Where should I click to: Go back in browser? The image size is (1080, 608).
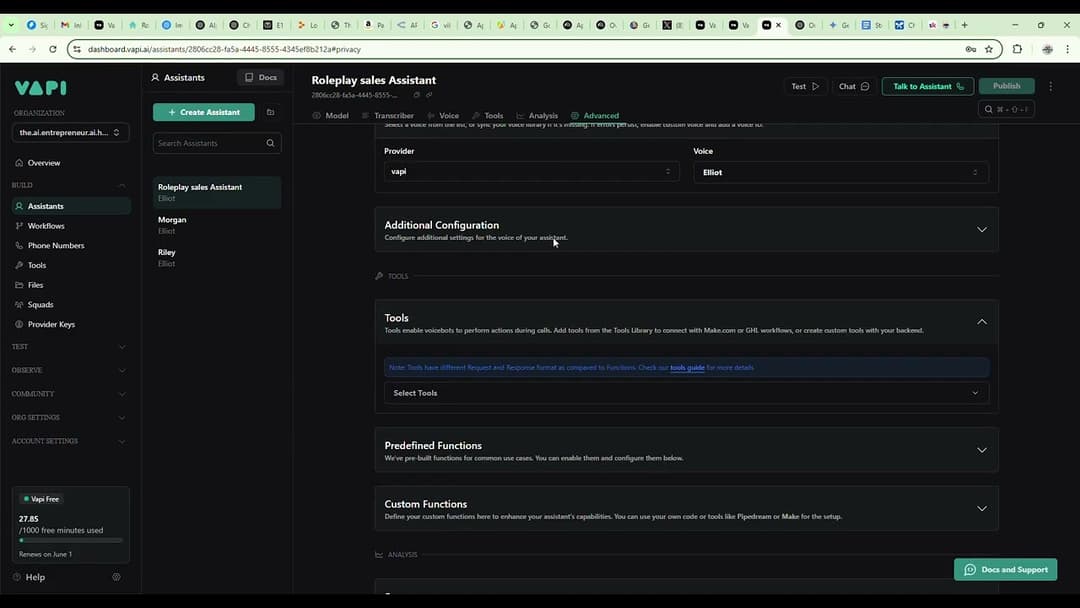click(x=12, y=50)
